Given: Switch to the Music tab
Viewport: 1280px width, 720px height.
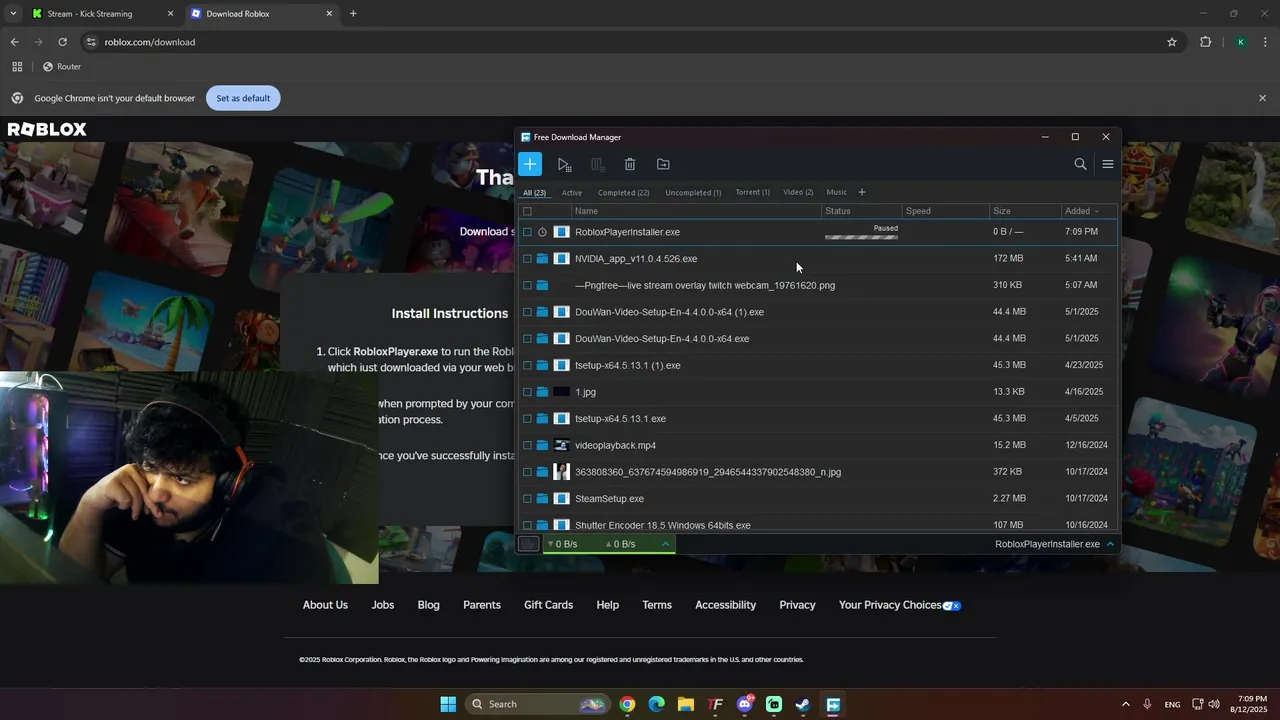Looking at the screenshot, I should click(x=837, y=192).
